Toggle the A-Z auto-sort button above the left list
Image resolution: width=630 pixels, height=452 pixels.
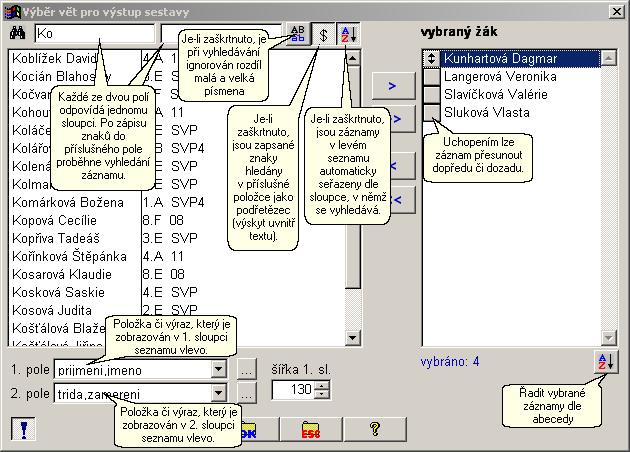(348, 34)
